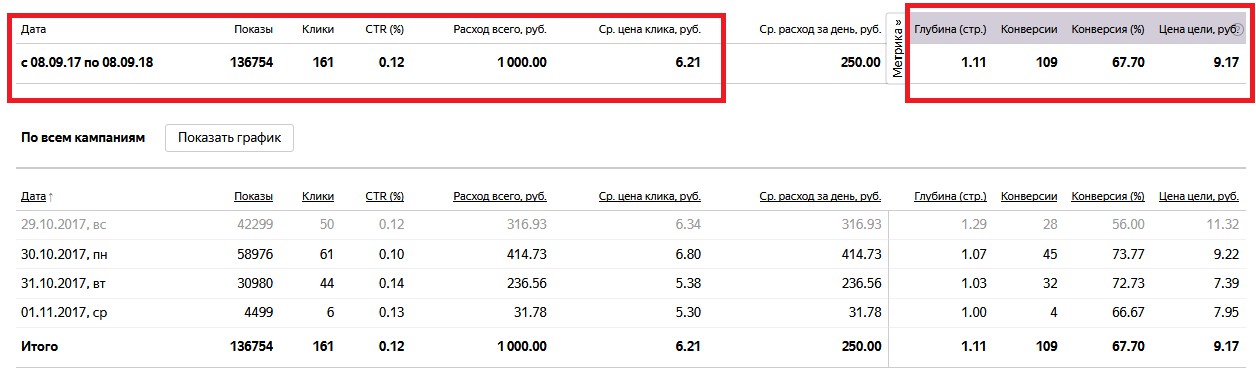Select the 29.10.2017, вс row
Image resolution: width=1256 pixels, height=375 pixels.
[x=628, y=224]
